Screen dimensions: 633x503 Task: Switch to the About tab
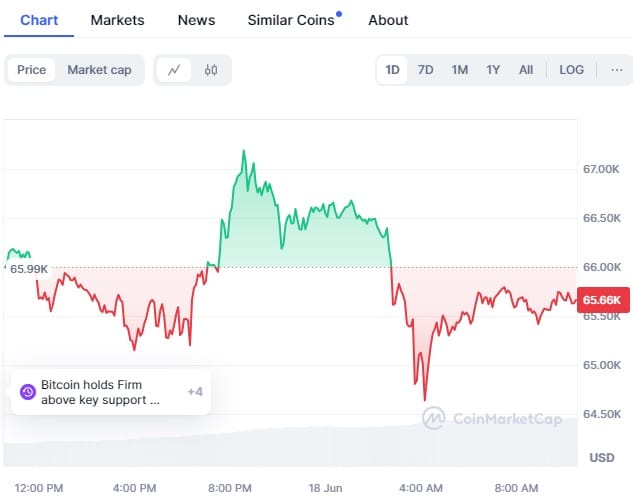coord(388,20)
